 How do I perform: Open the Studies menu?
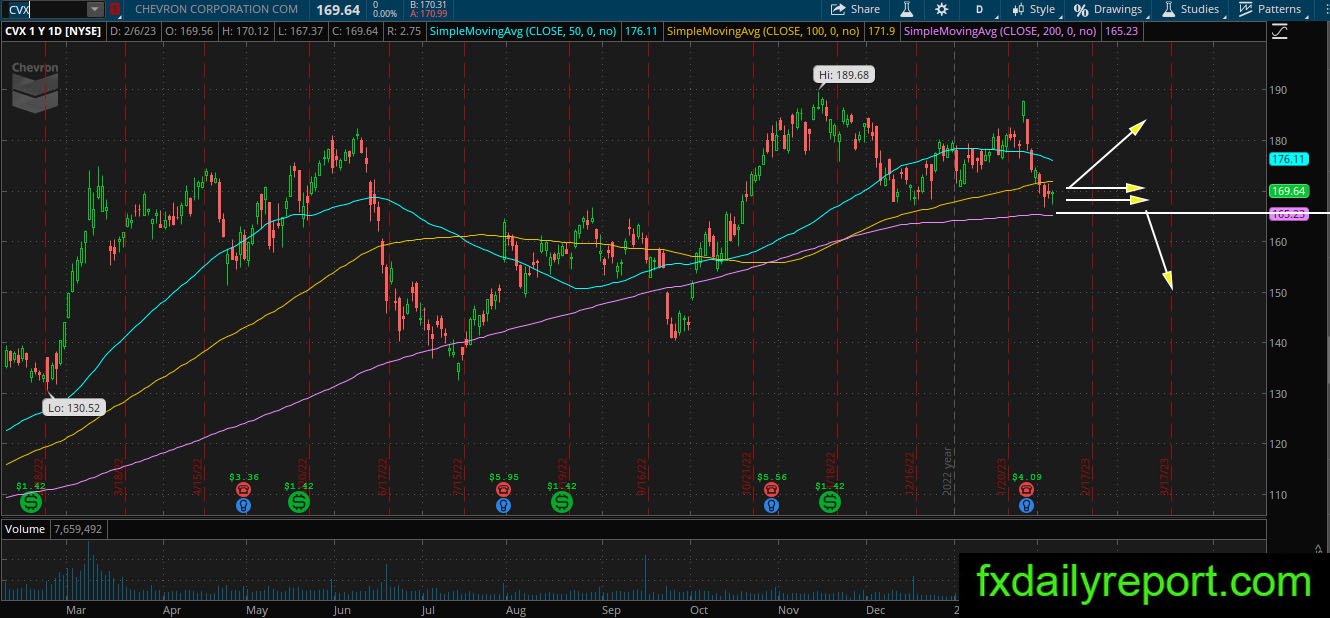[x=1190, y=9]
